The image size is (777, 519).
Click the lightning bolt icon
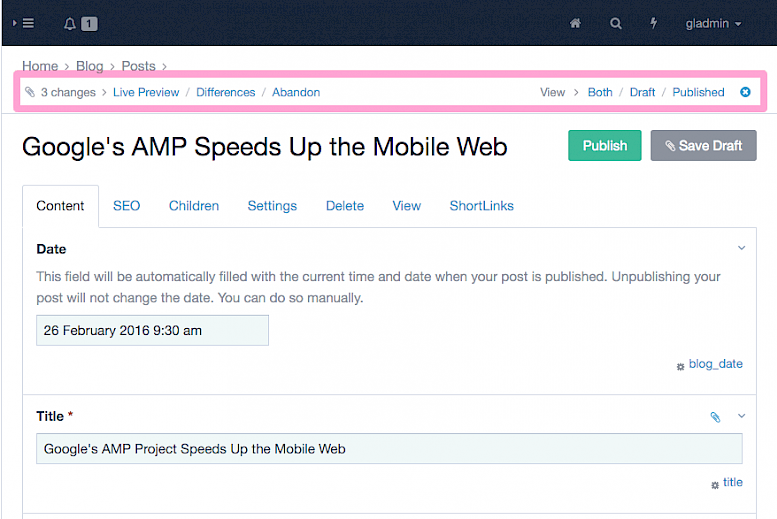click(x=654, y=23)
